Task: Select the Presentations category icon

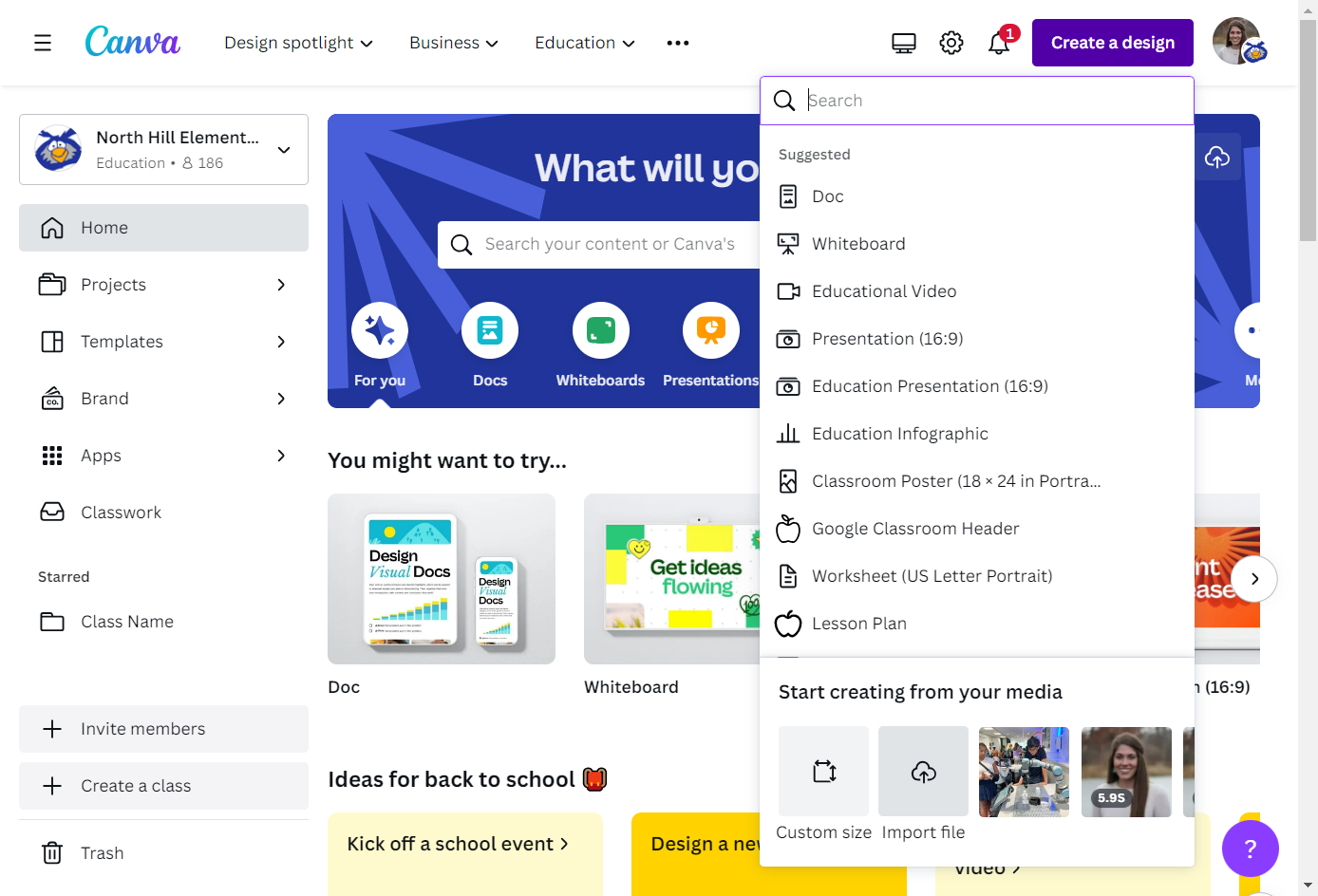Action: 711,330
